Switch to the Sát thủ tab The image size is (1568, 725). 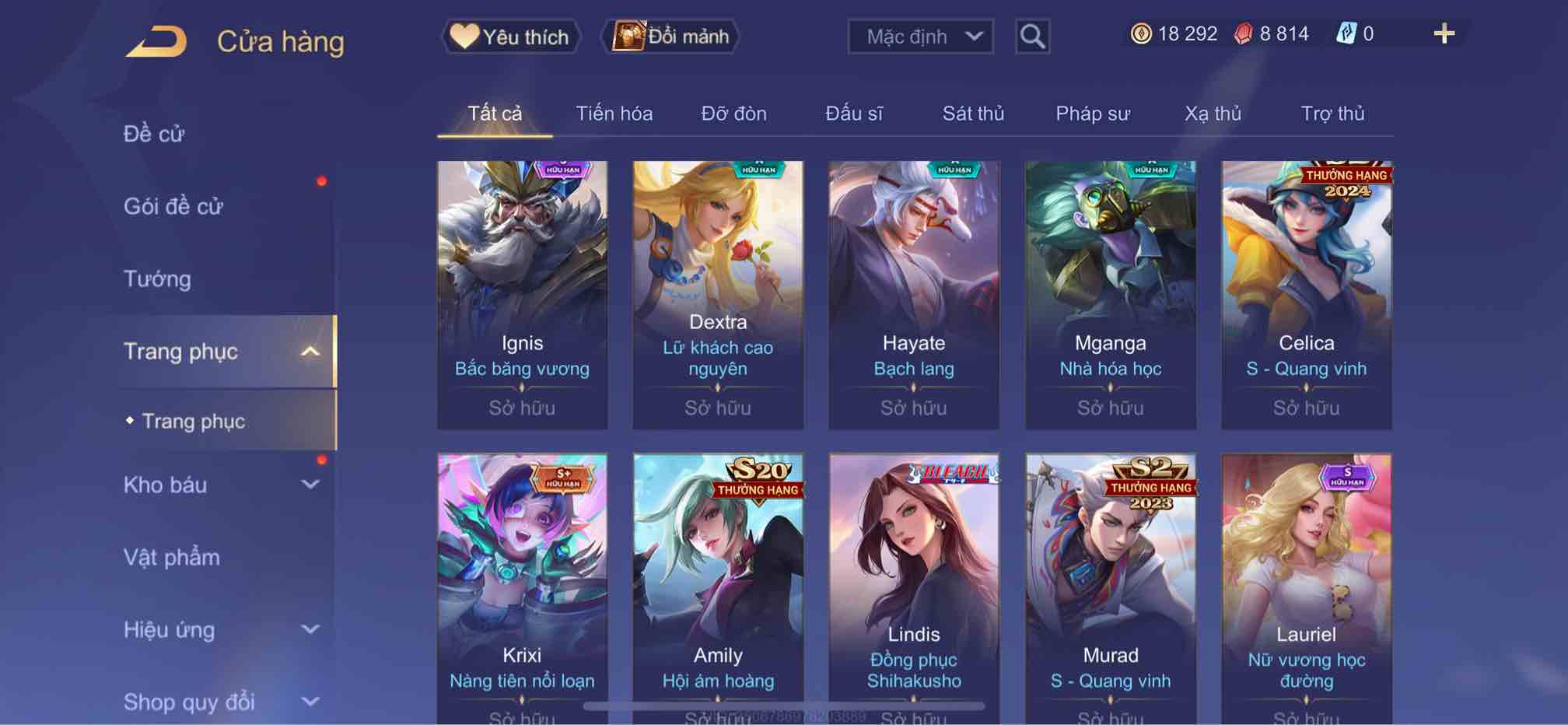pos(973,114)
